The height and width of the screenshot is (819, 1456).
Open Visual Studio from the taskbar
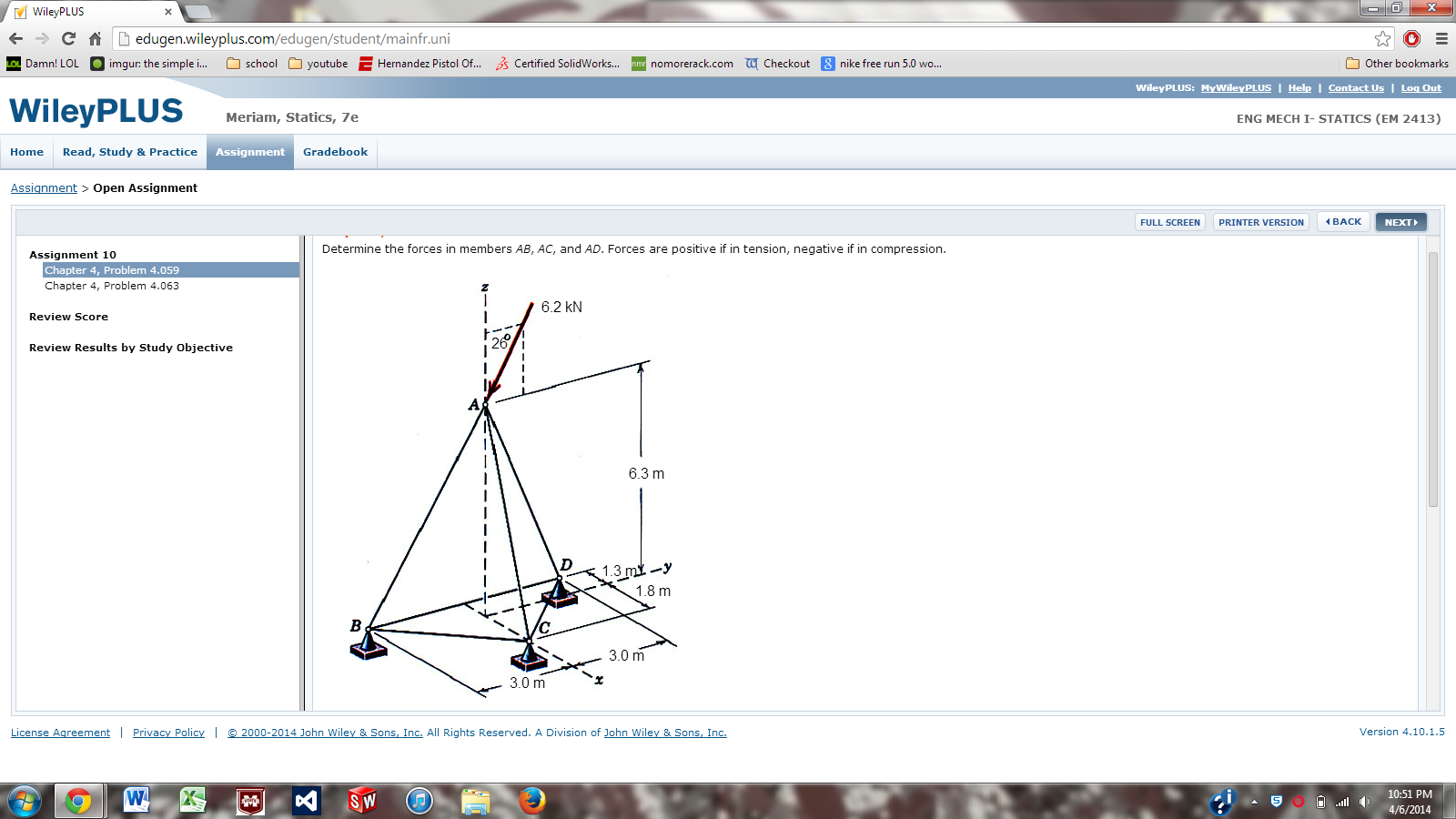pyautogui.click(x=305, y=802)
